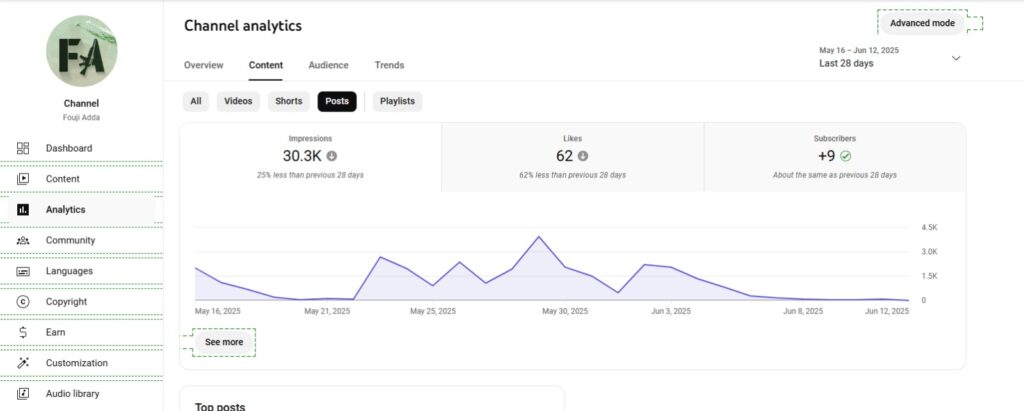
Task: Click the Channel analytics heading
Action: tap(243, 25)
